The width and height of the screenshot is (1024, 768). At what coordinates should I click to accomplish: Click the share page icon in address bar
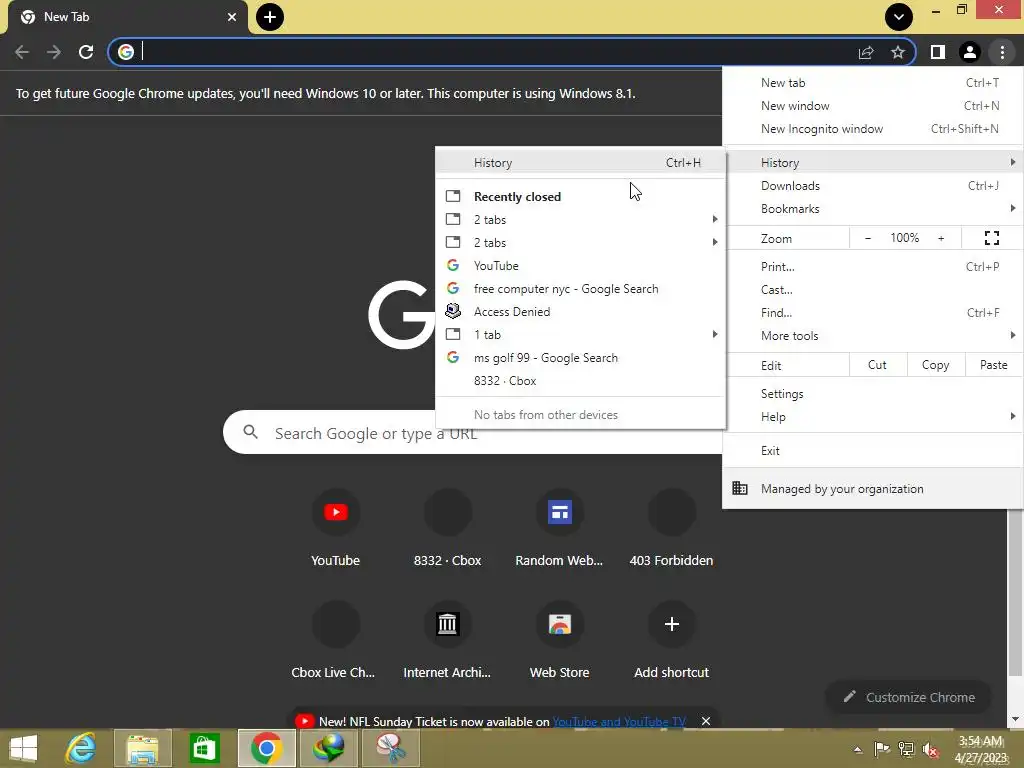click(x=866, y=52)
